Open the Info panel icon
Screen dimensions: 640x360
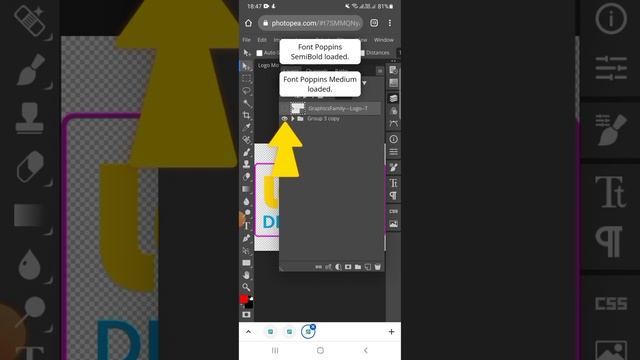coord(393,139)
